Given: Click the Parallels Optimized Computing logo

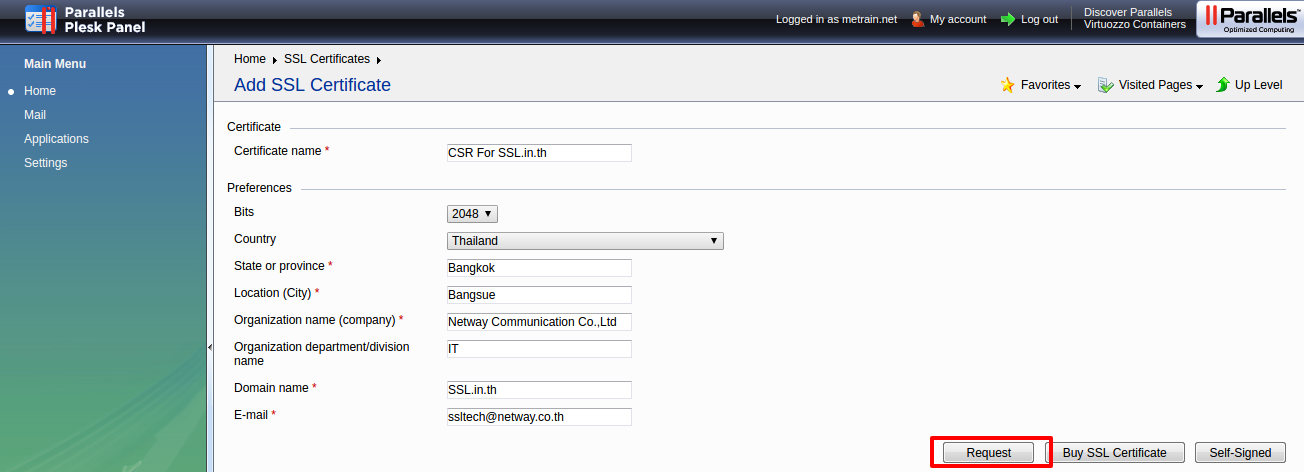Looking at the screenshot, I should click(1250, 19).
